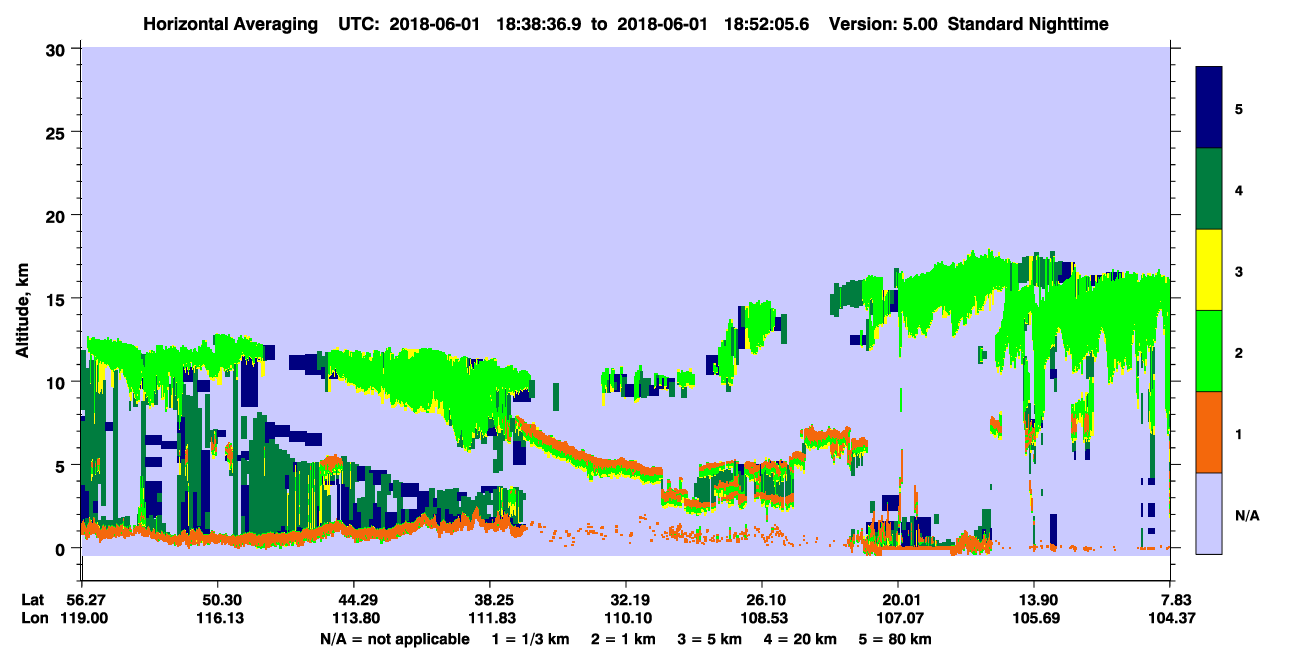Click longitude value 105.69
The image size is (1300, 667).
pos(1034,618)
